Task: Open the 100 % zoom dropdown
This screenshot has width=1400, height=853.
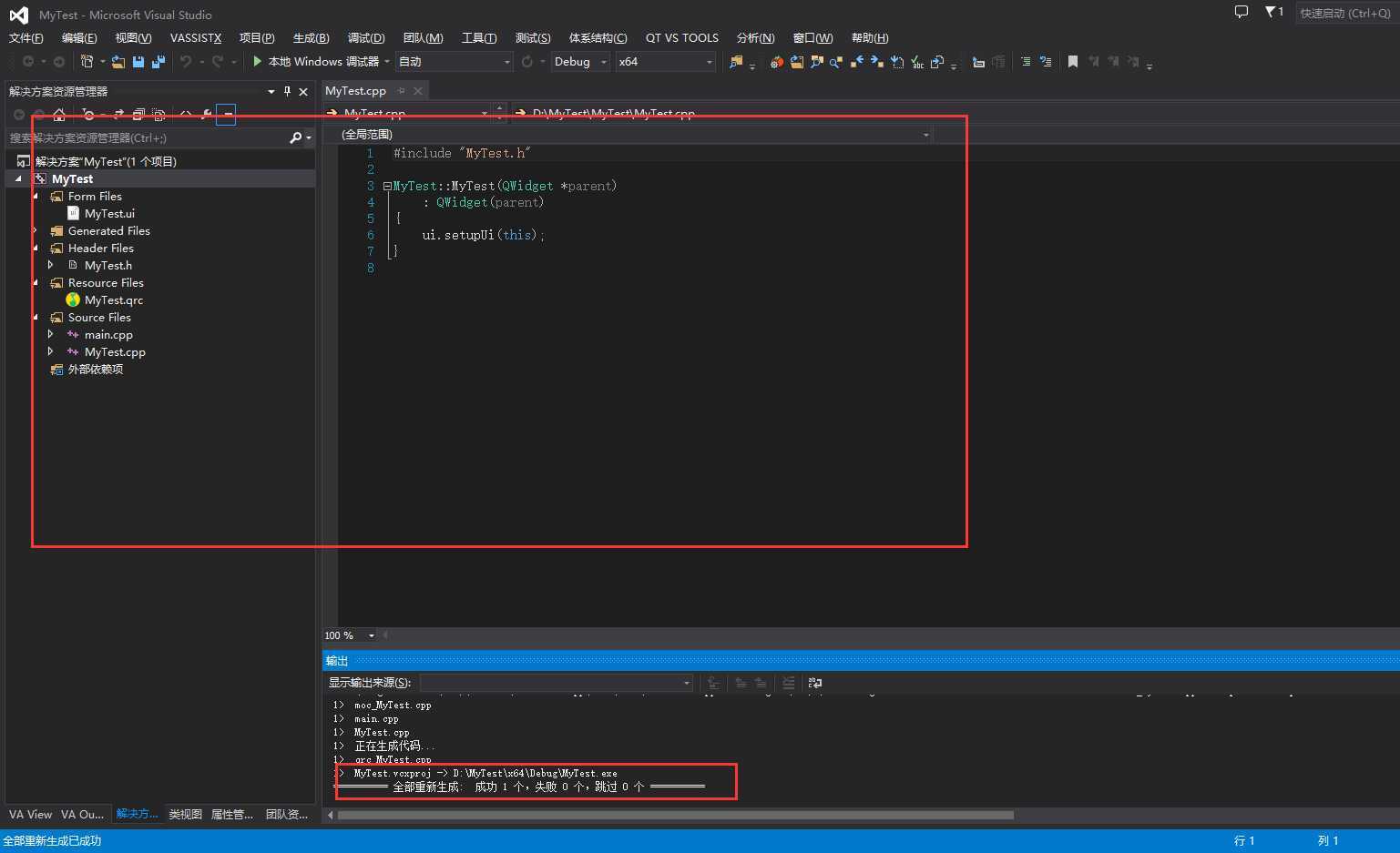Action: pos(371,635)
